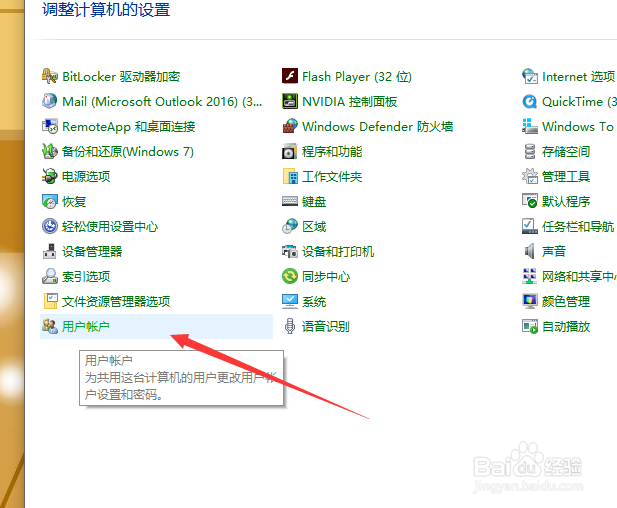Click the NVIDIA 控制面板 icon
The width and height of the screenshot is (617, 508).
tap(290, 101)
